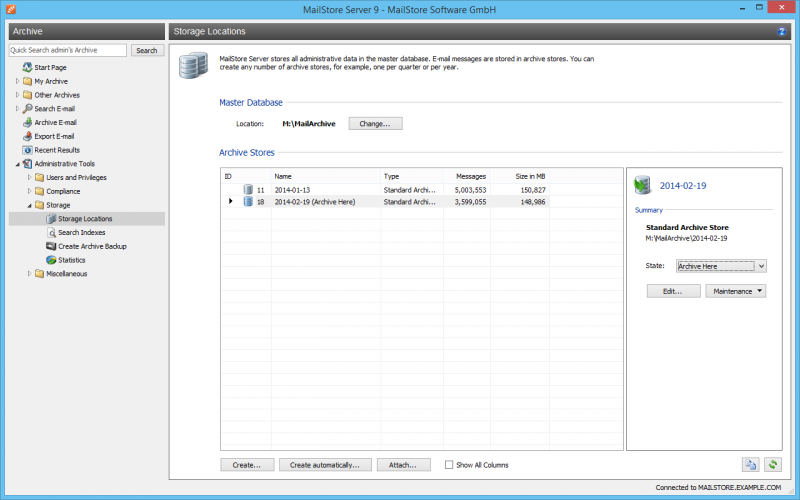
Task: Open Create Archive Backup item
Action: [x=92, y=246]
